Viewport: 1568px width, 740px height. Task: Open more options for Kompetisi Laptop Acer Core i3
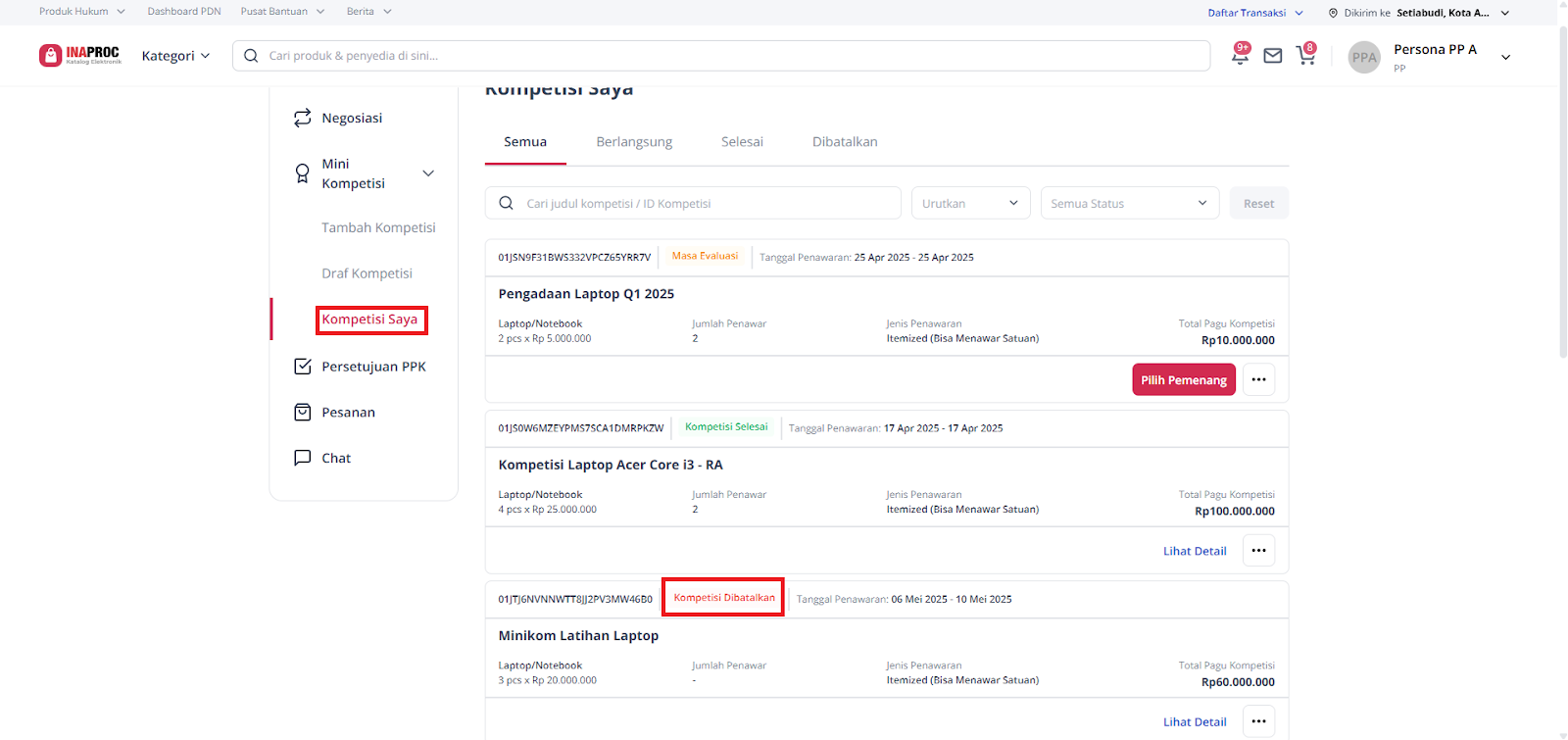point(1258,551)
